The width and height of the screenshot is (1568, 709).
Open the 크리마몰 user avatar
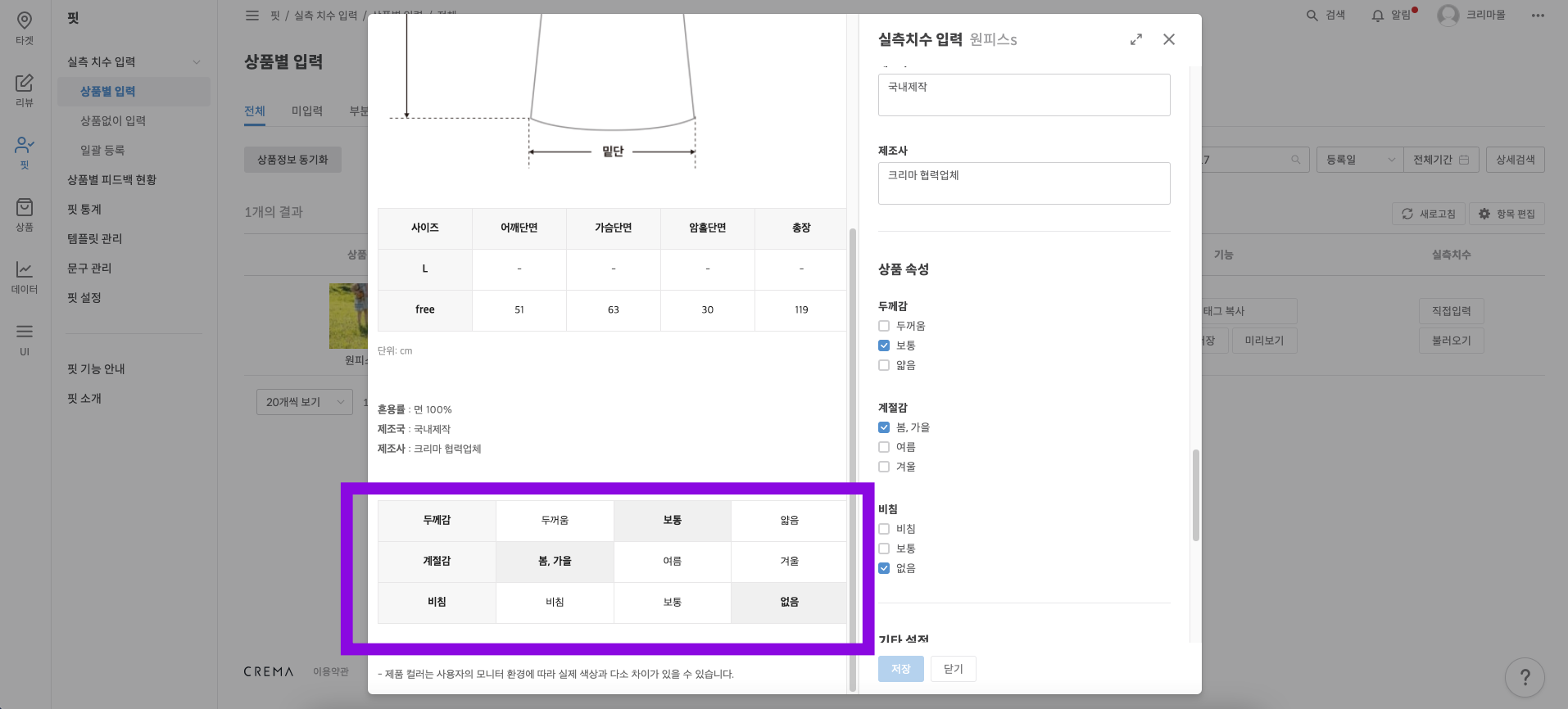1448,16
